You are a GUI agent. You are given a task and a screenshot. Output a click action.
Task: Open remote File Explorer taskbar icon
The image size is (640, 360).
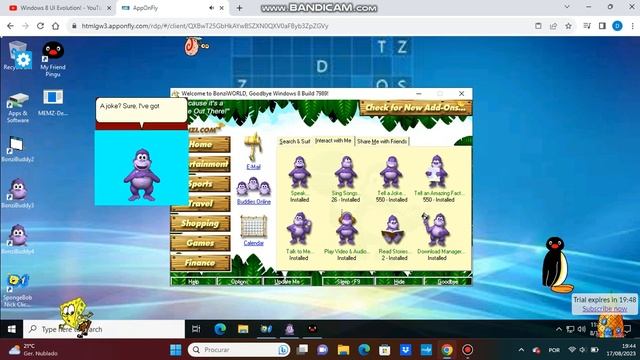point(243,329)
